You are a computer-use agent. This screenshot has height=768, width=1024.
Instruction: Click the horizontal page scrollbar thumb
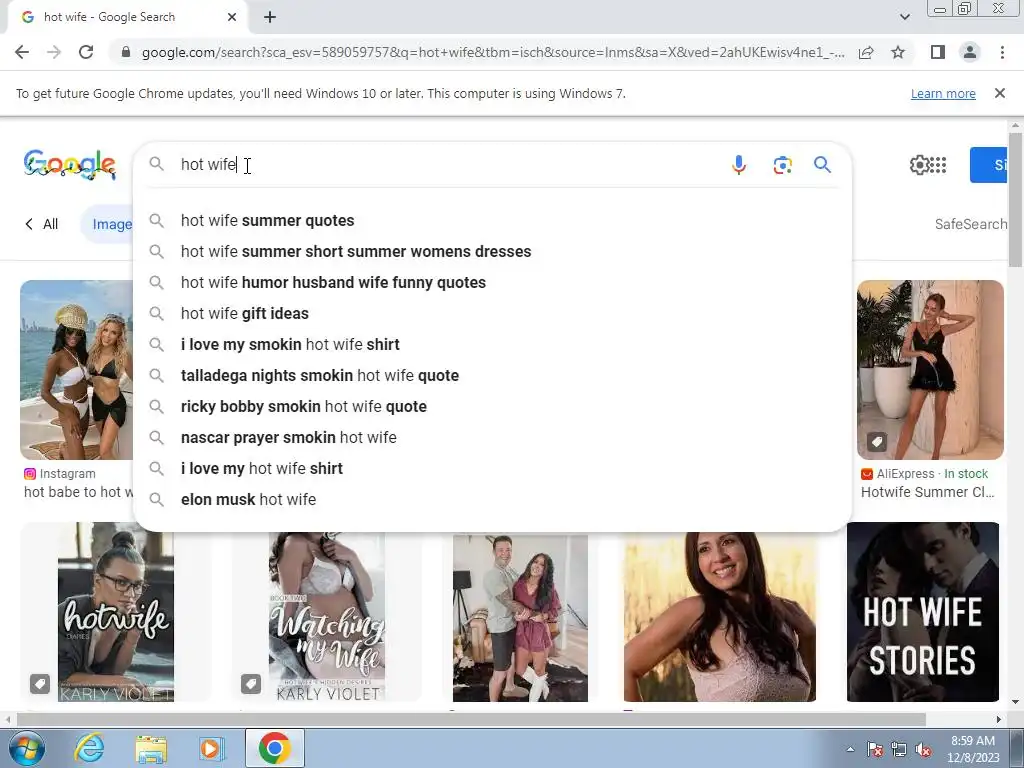point(471,719)
